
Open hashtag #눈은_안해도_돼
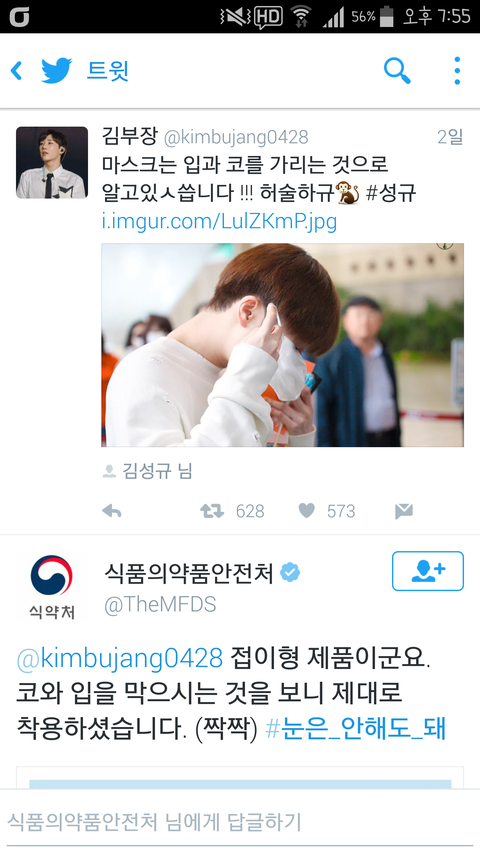coord(355,728)
